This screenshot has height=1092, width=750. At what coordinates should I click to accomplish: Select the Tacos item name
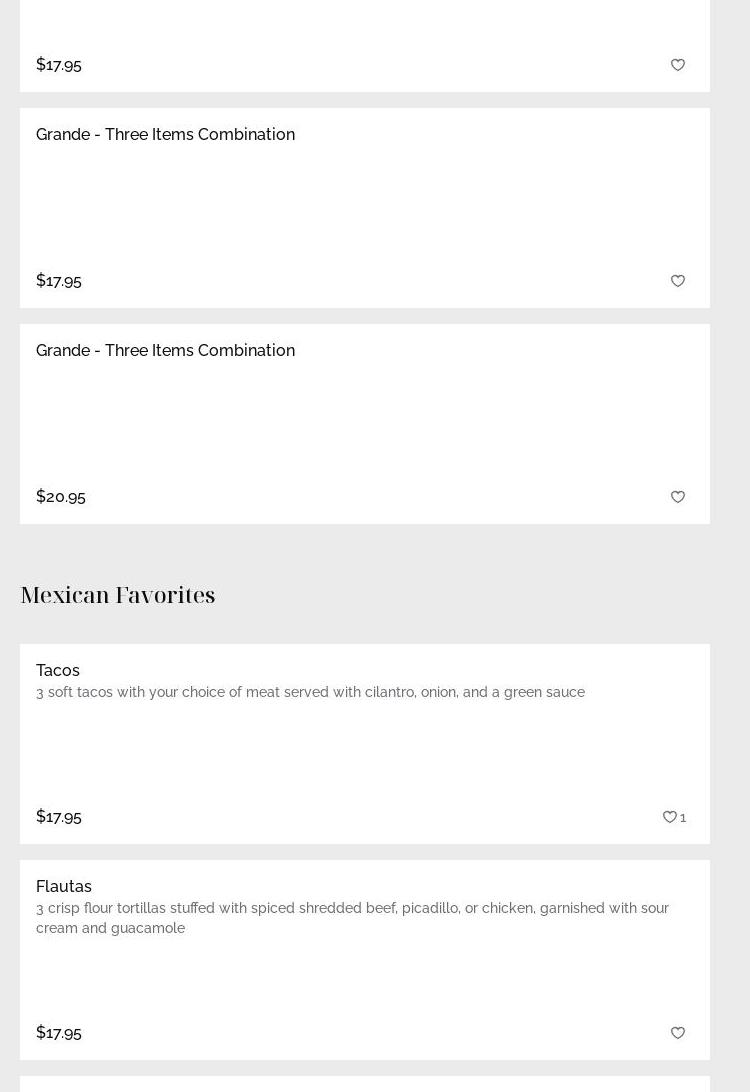58,670
